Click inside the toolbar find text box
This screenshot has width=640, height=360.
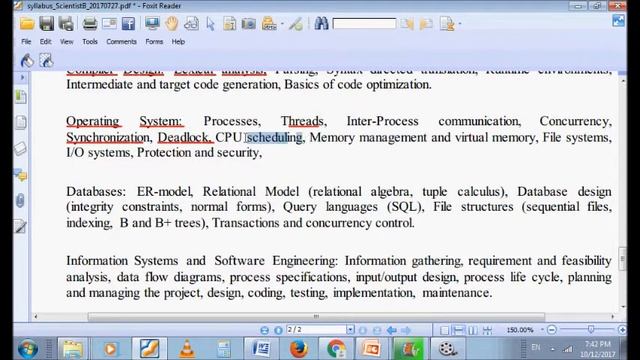pos(364,24)
